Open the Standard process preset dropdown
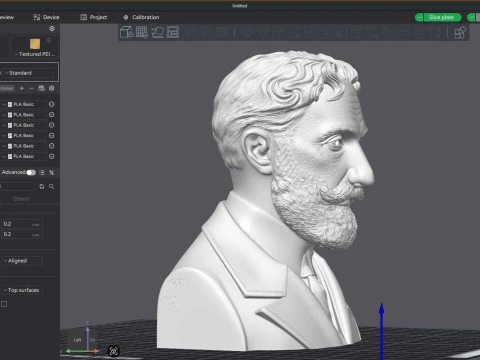This screenshot has height=360, width=480. (x=29, y=73)
